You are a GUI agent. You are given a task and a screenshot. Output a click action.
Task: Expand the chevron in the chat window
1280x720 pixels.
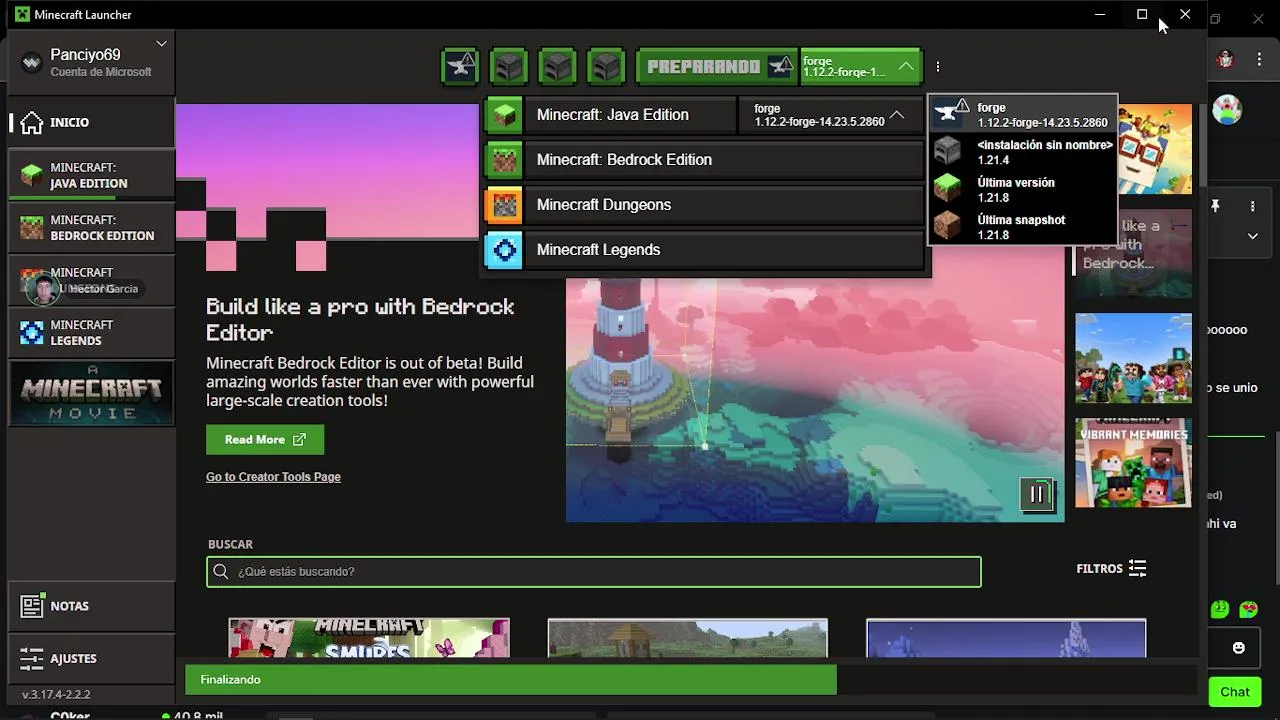point(1252,236)
